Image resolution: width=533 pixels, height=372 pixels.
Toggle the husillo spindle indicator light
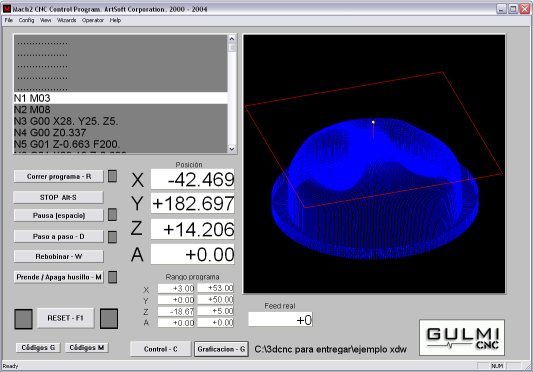[113, 277]
